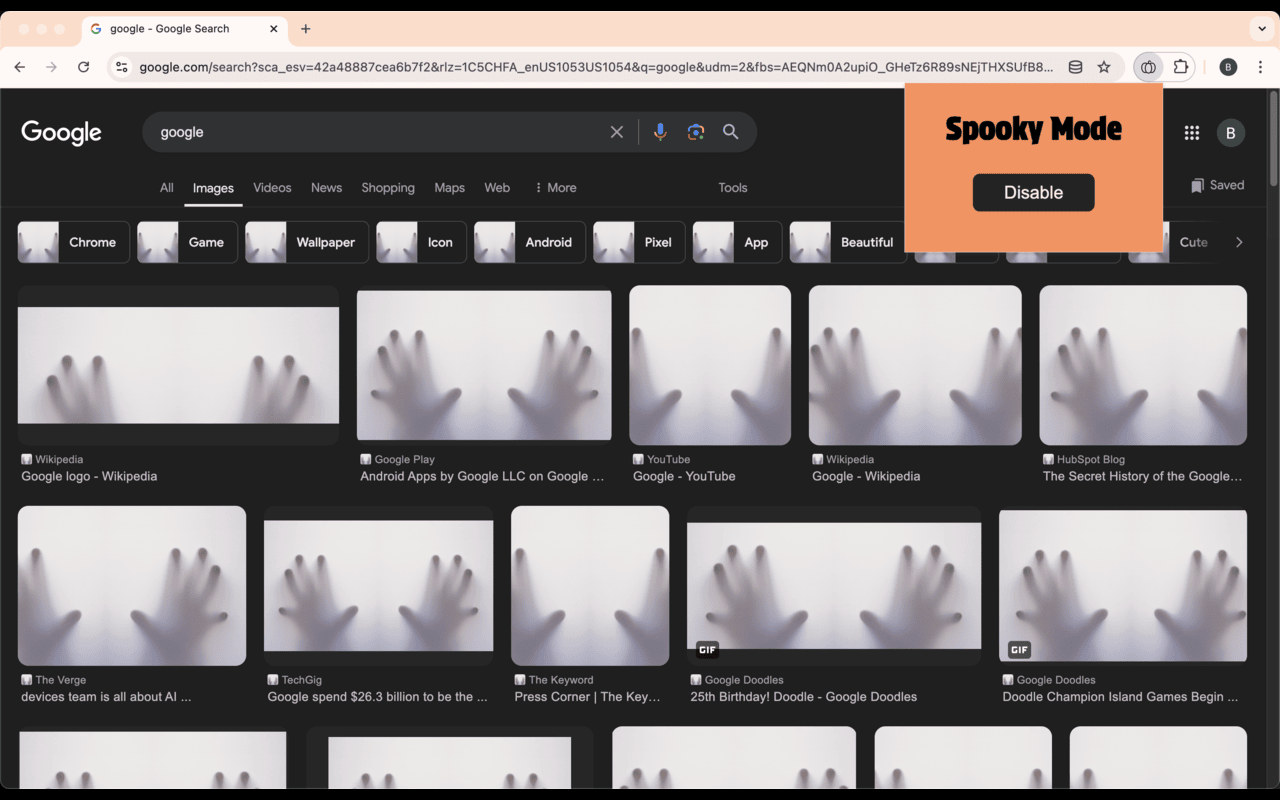Select the App filter chip

coord(737,242)
